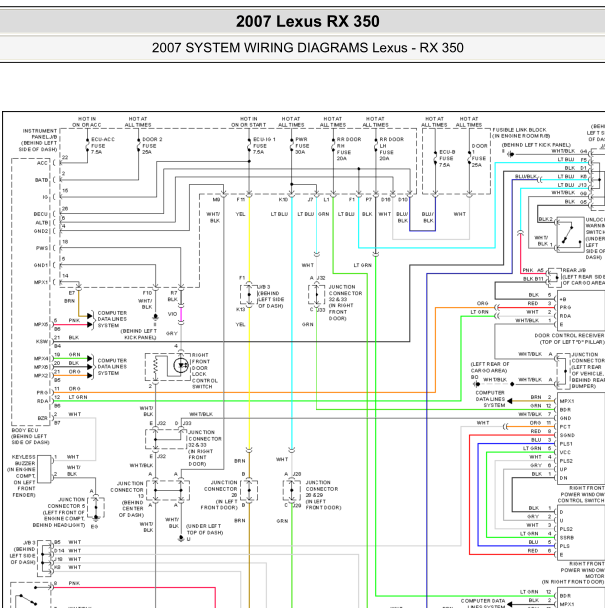This screenshot has height=608, width=605.
Task: Click the "REAR J/B" label
Action: pos(574,270)
